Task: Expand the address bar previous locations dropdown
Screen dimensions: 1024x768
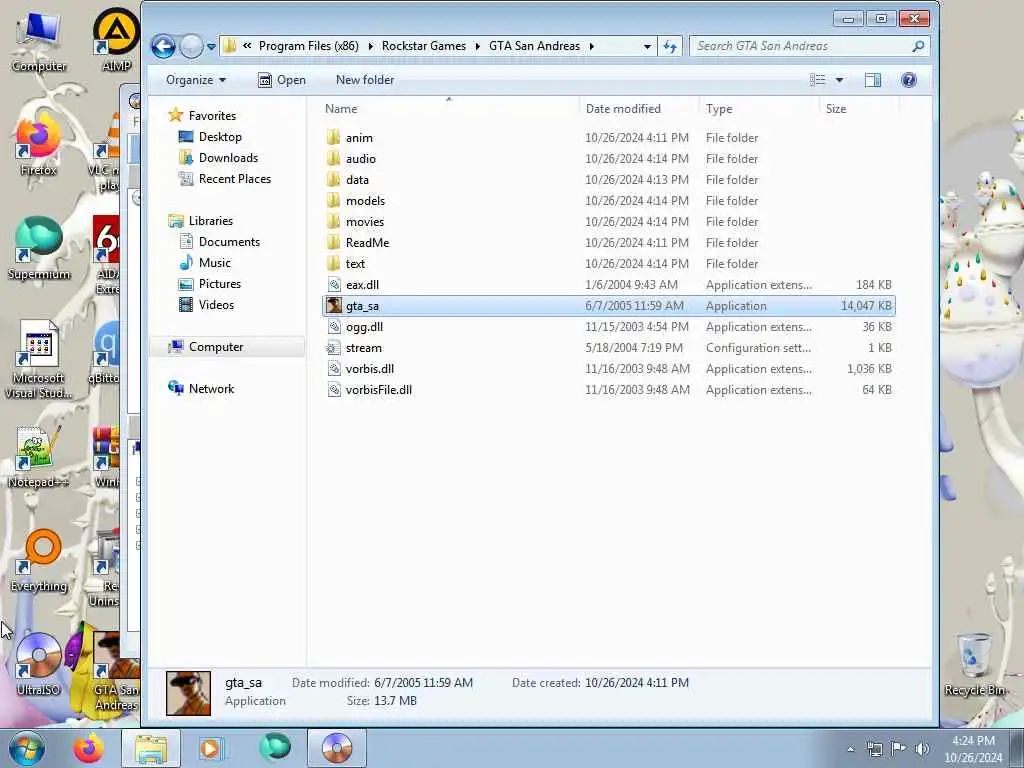Action: (x=647, y=46)
